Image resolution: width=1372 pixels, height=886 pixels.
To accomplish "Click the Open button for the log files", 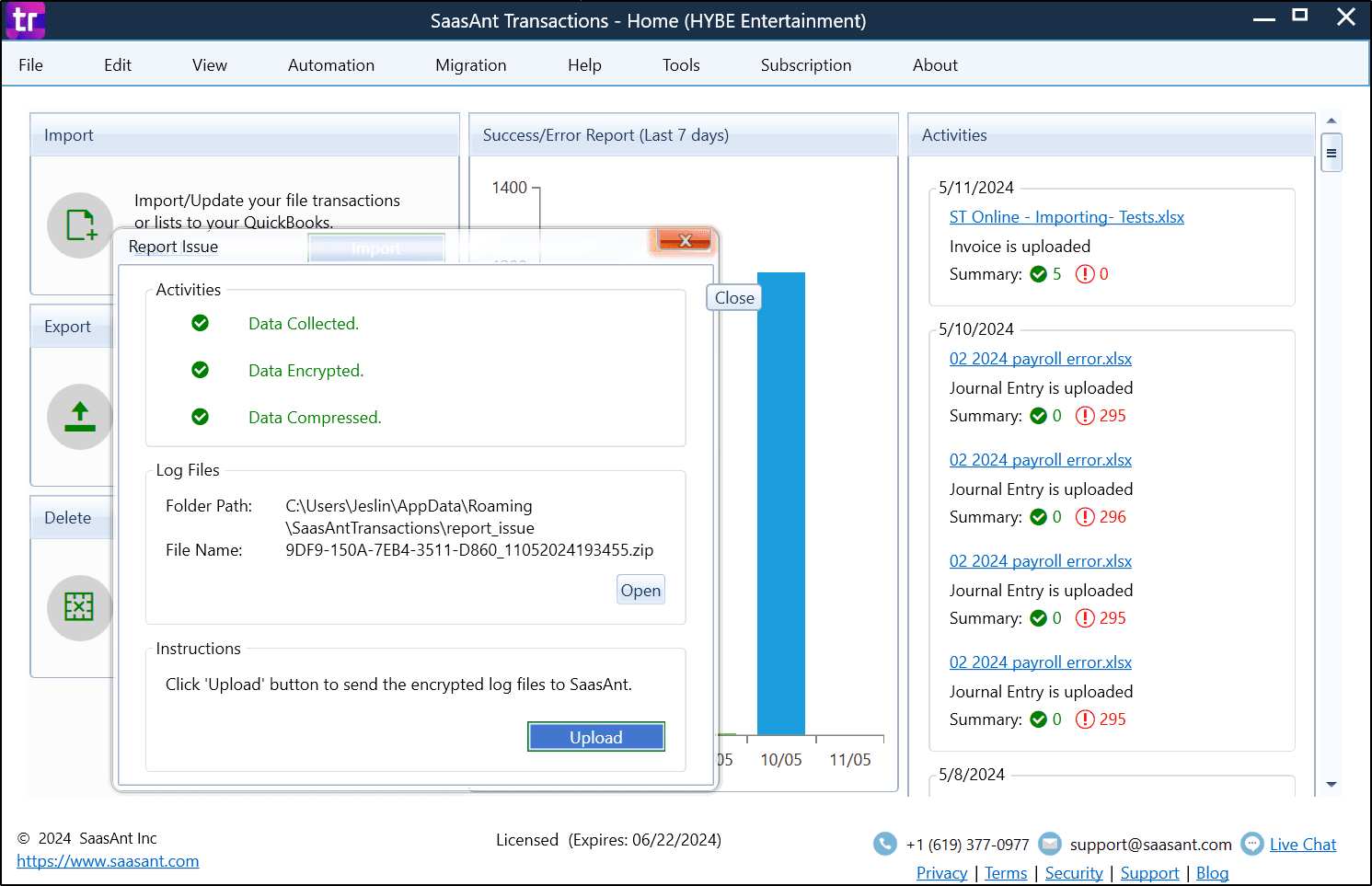I will 640,590.
